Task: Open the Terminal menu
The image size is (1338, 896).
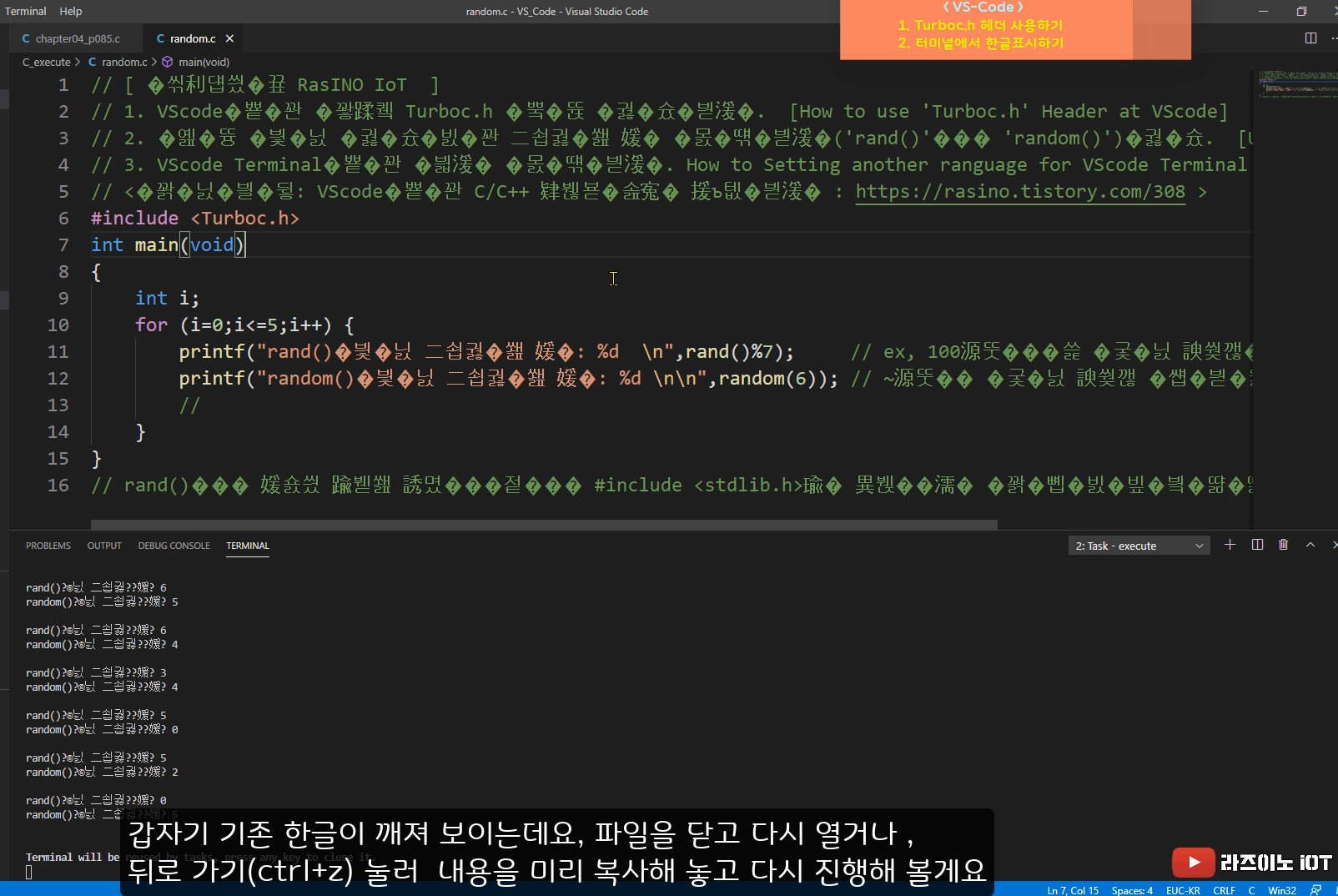Action: (26, 11)
